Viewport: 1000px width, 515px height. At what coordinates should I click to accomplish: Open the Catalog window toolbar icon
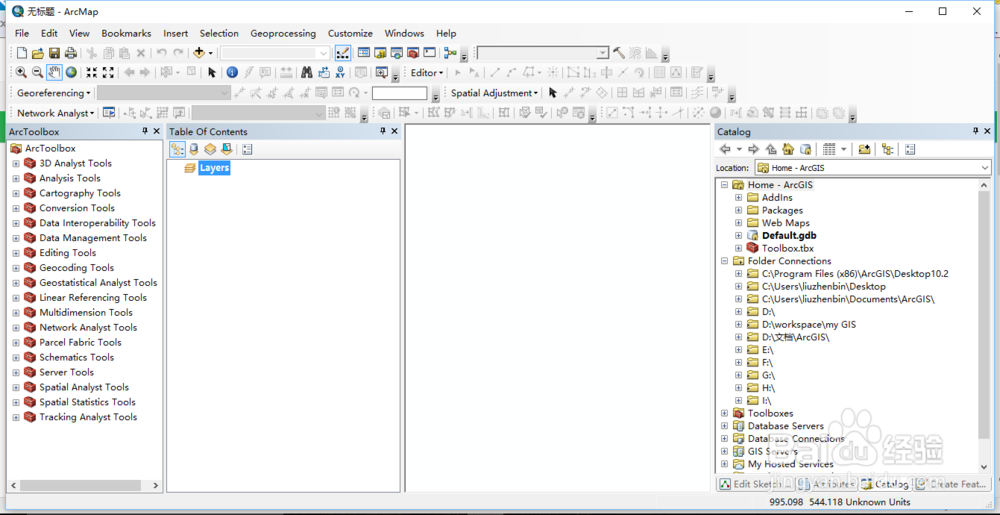[380, 53]
